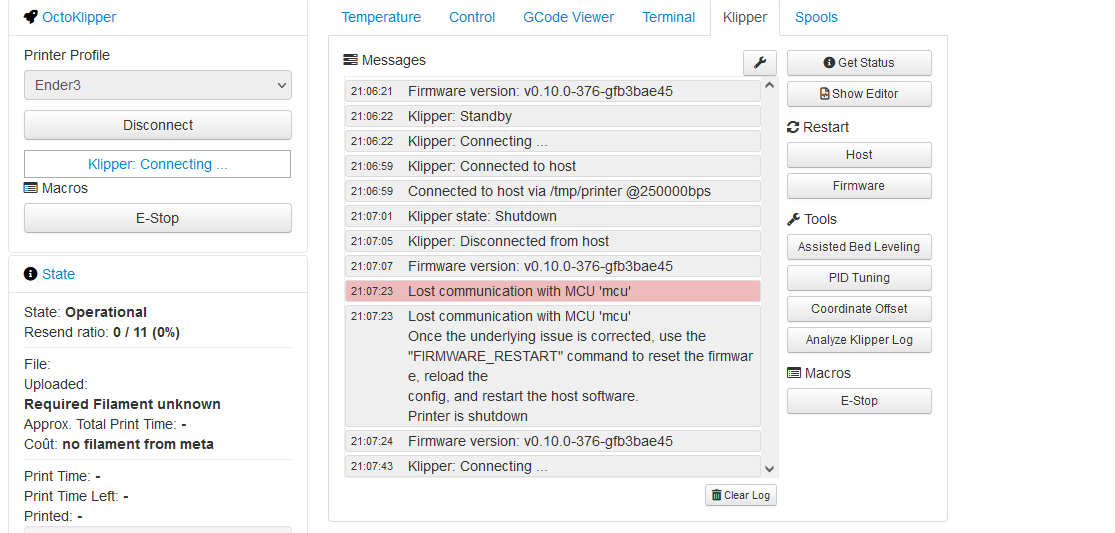Image resolution: width=1115 pixels, height=533 pixels.
Task: Restart the Firmware
Action: pyautogui.click(x=859, y=186)
